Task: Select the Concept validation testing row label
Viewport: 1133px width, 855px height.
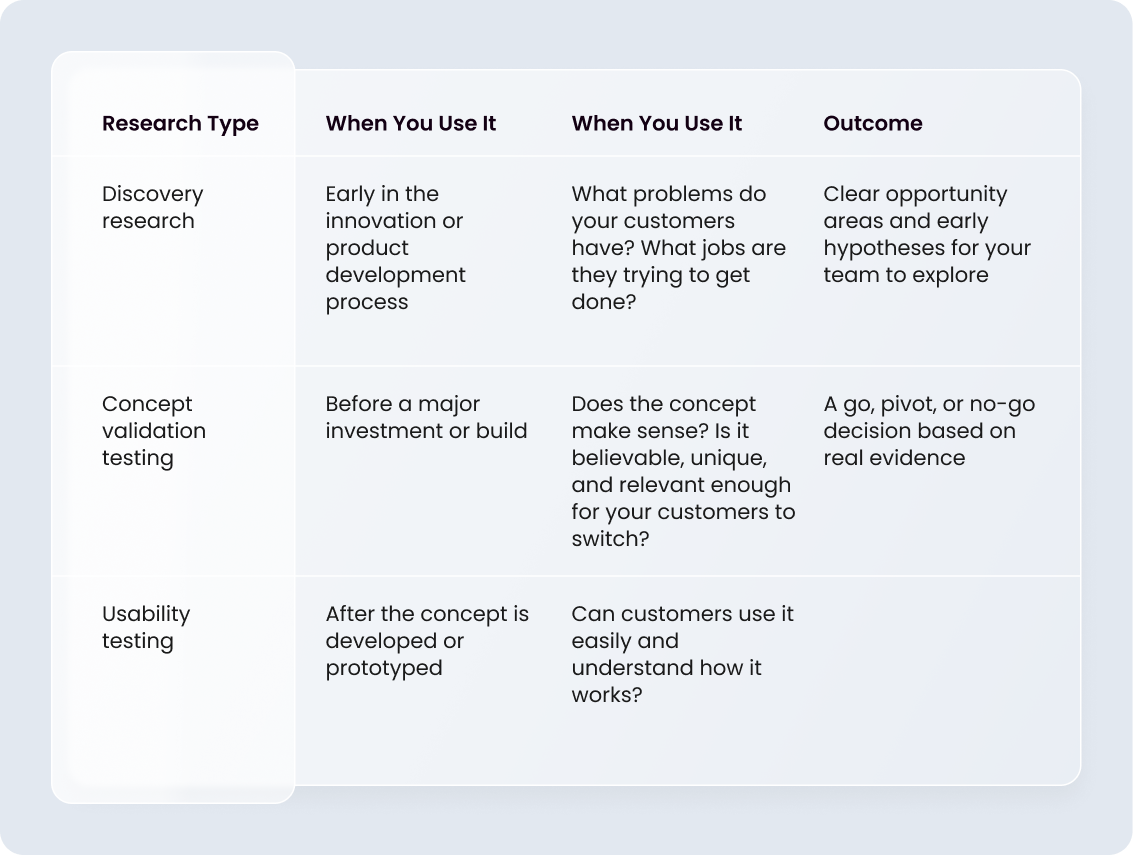Action: tap(154, 431)
